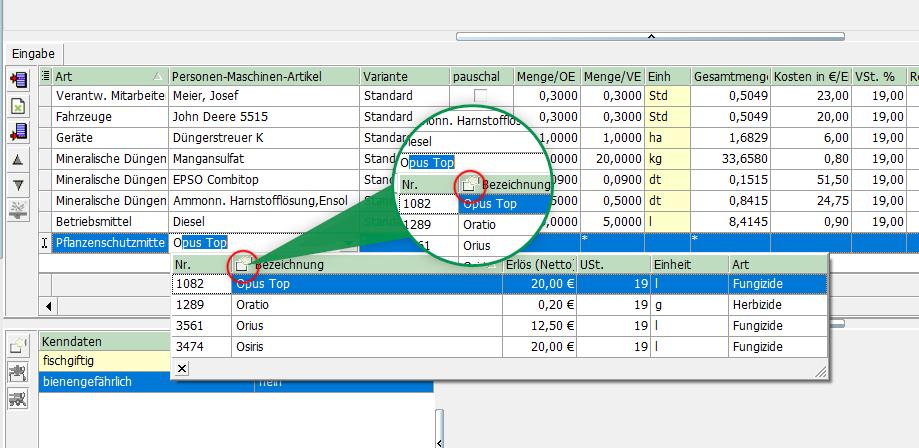Image resolution: width=919 pixels, height=448 pixels.
Task: Click the green X delete row icon
Action: (18, 106)
